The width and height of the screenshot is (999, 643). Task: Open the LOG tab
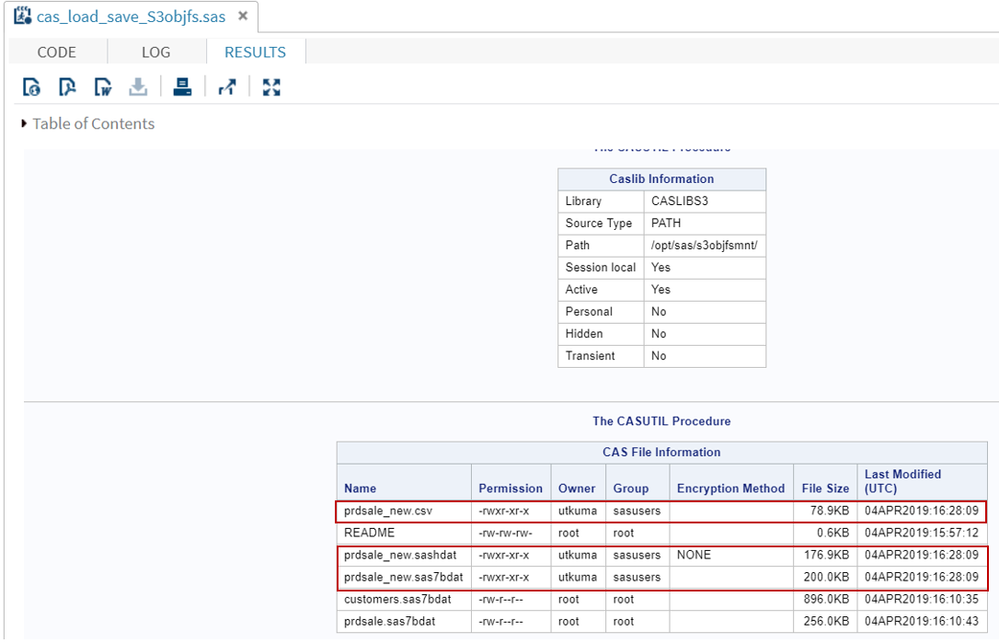coord(155,52)
